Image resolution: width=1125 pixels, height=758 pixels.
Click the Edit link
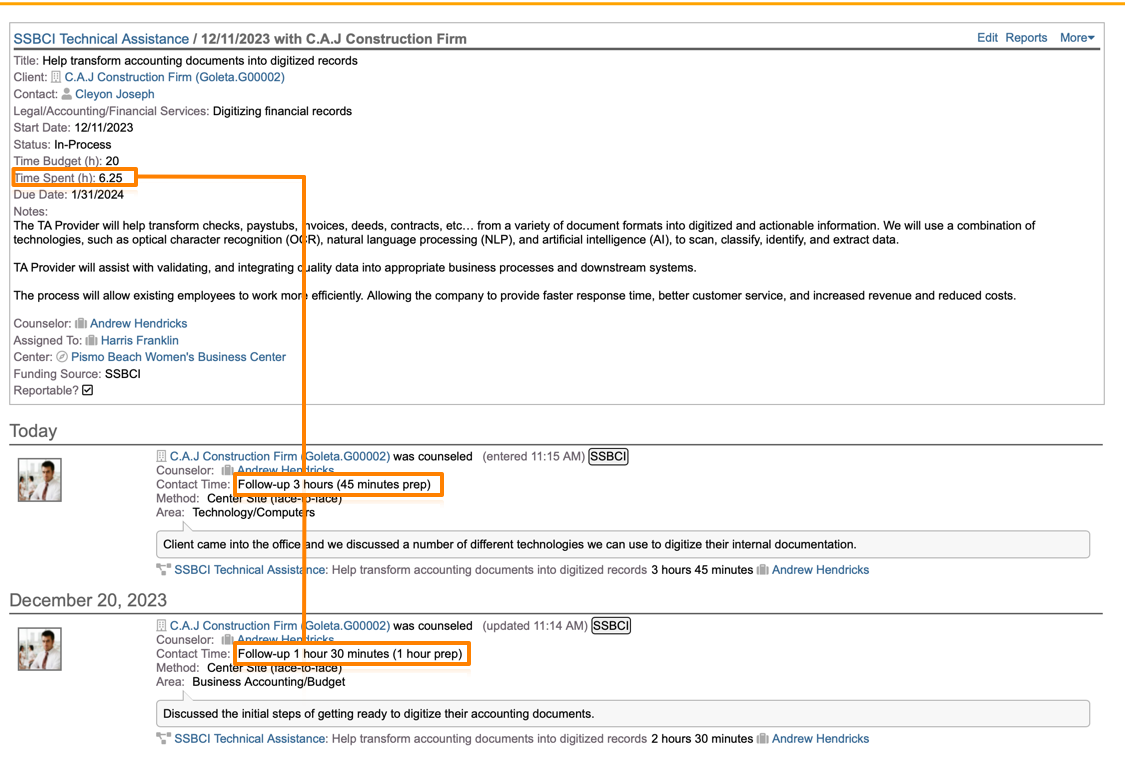[987, 38]
